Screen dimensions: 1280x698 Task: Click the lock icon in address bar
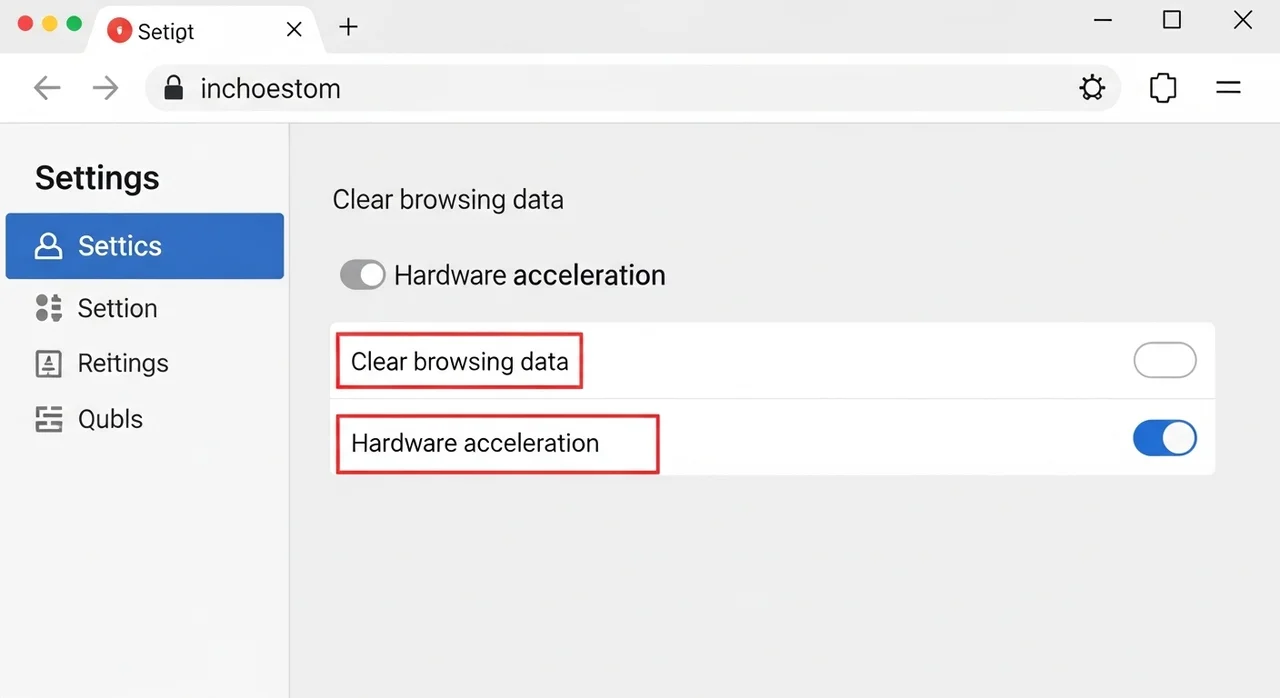(x=174, y=88)
